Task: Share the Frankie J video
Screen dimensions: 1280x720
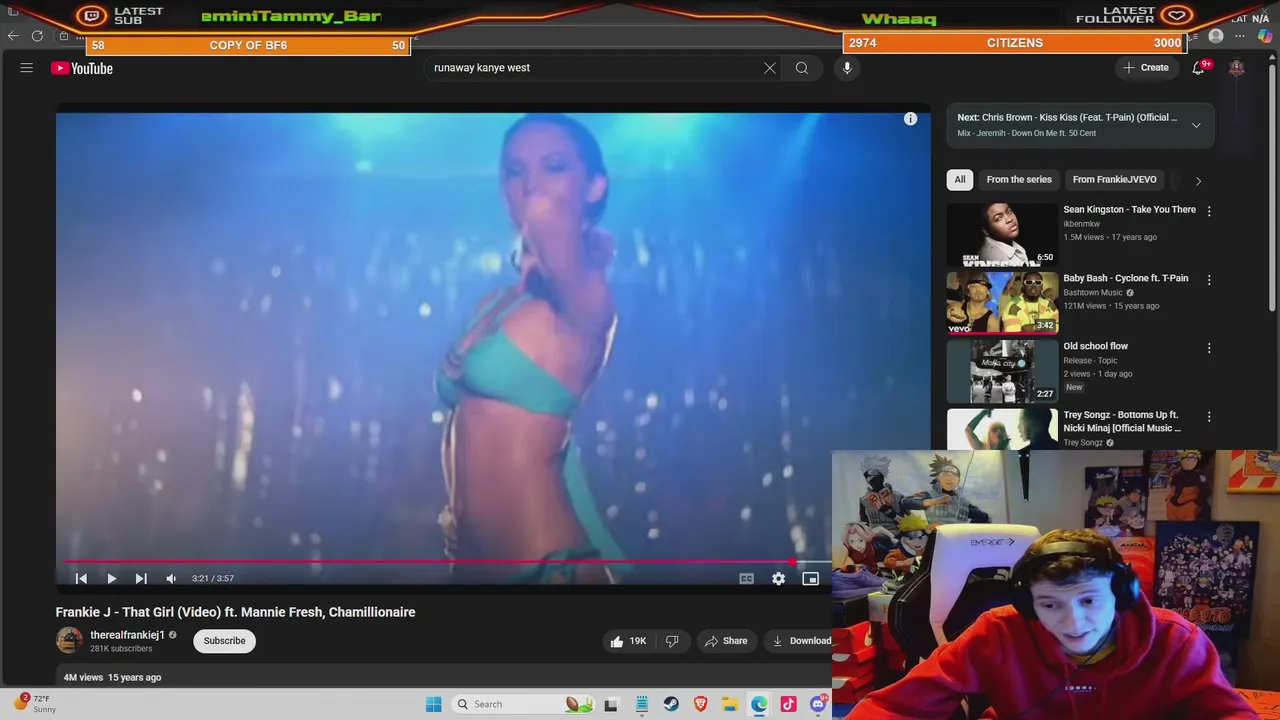Action: (726, 641)
